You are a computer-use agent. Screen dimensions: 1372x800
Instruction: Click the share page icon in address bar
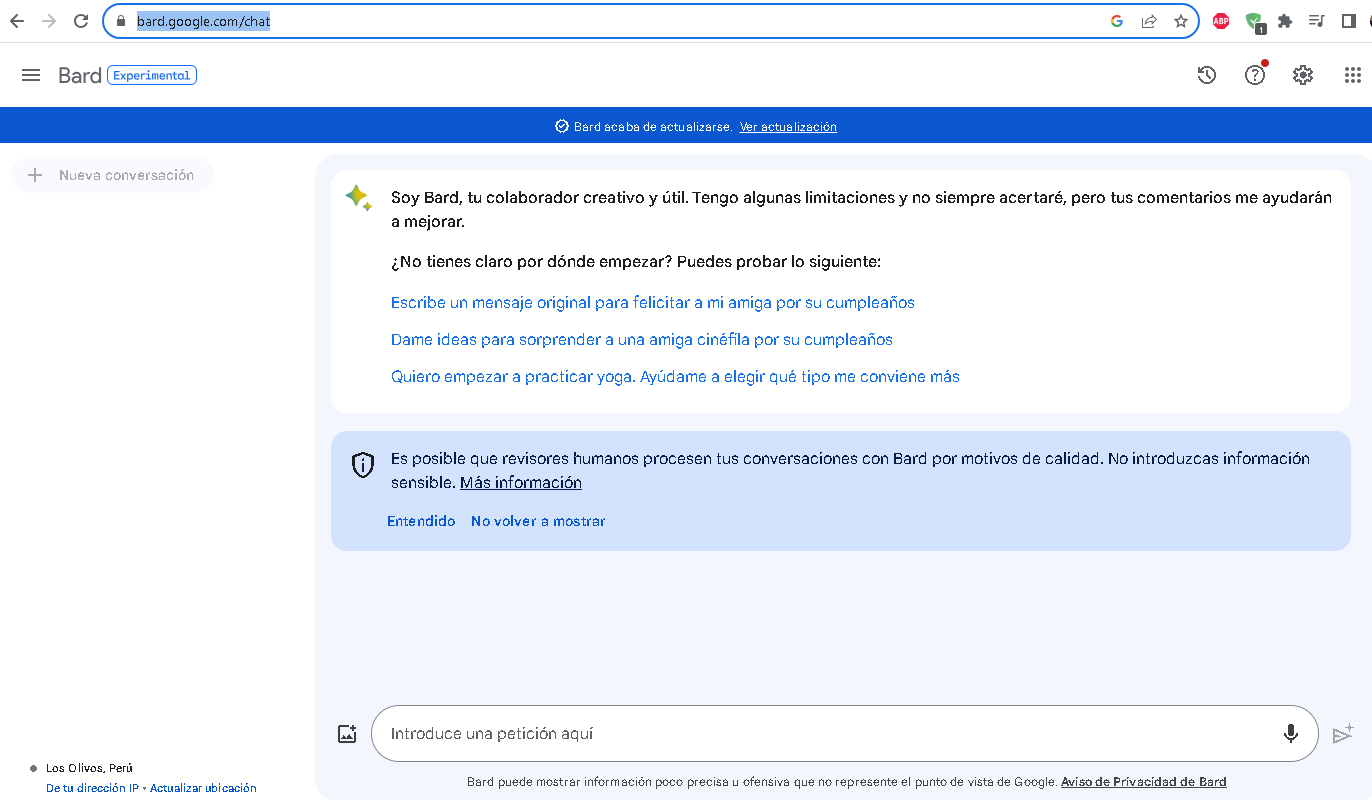(1149, 21)
